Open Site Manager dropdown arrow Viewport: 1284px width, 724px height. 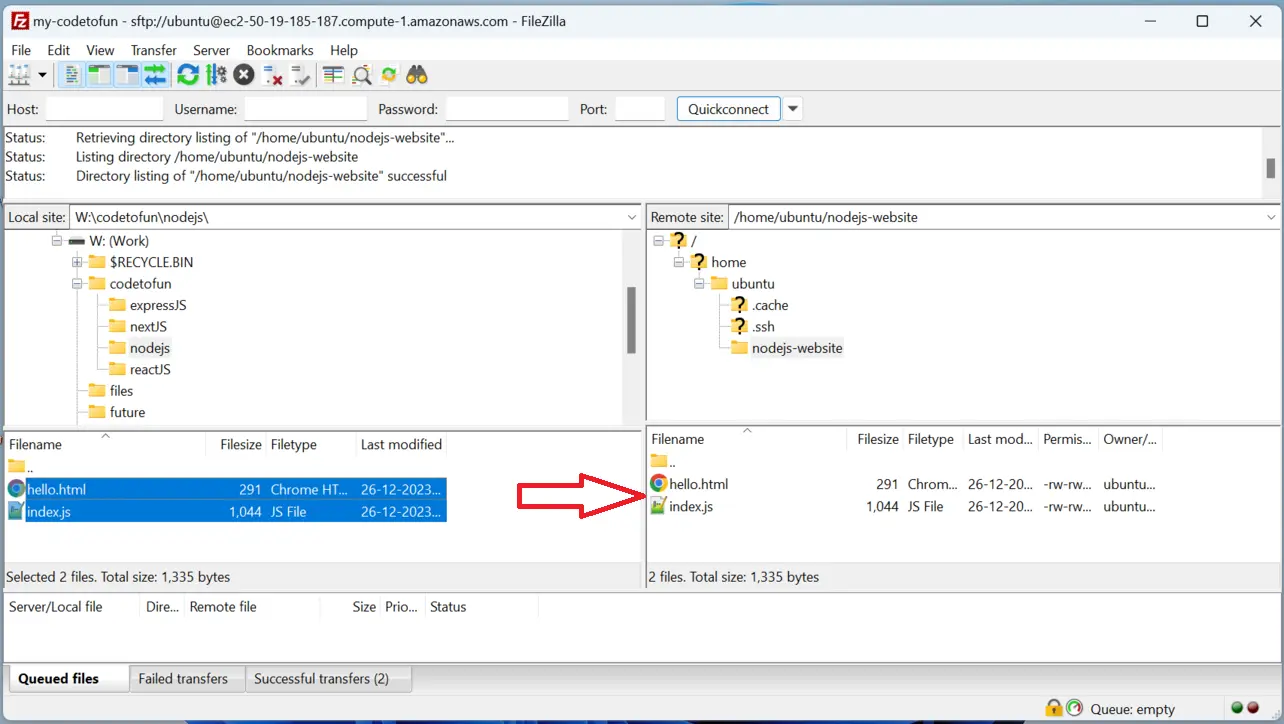pos(42,75)
